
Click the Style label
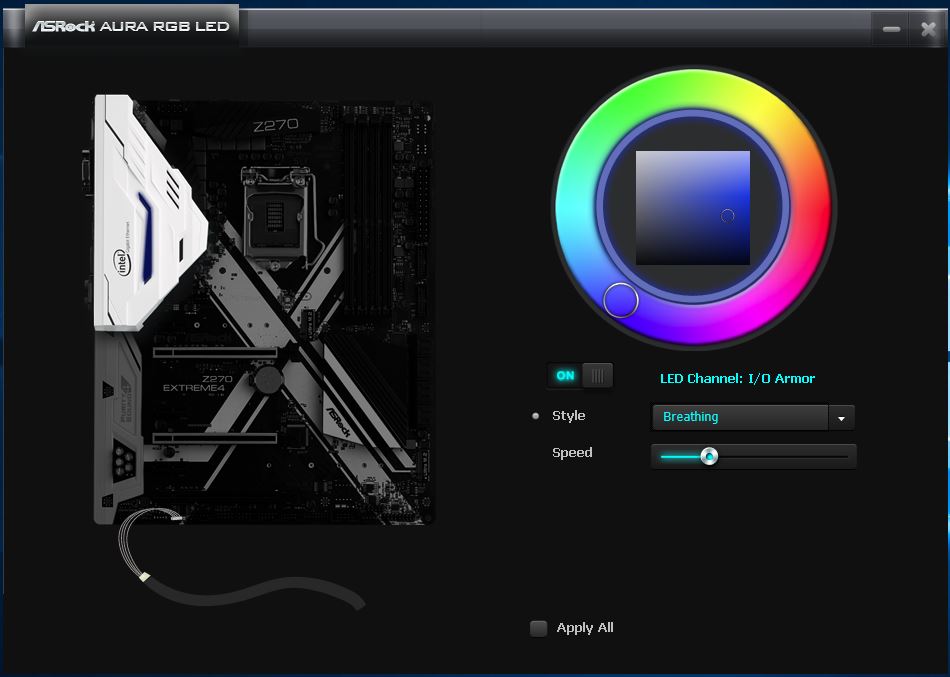coord(568,416)
